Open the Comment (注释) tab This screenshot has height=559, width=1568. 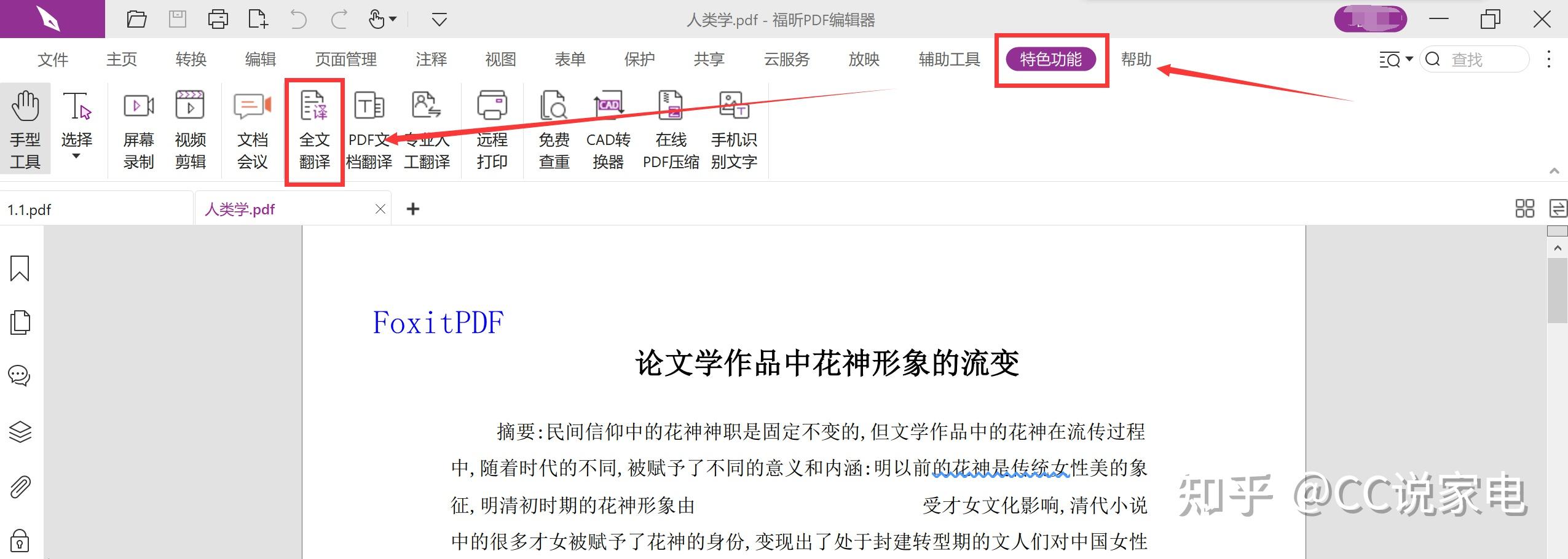pos(431,60)
